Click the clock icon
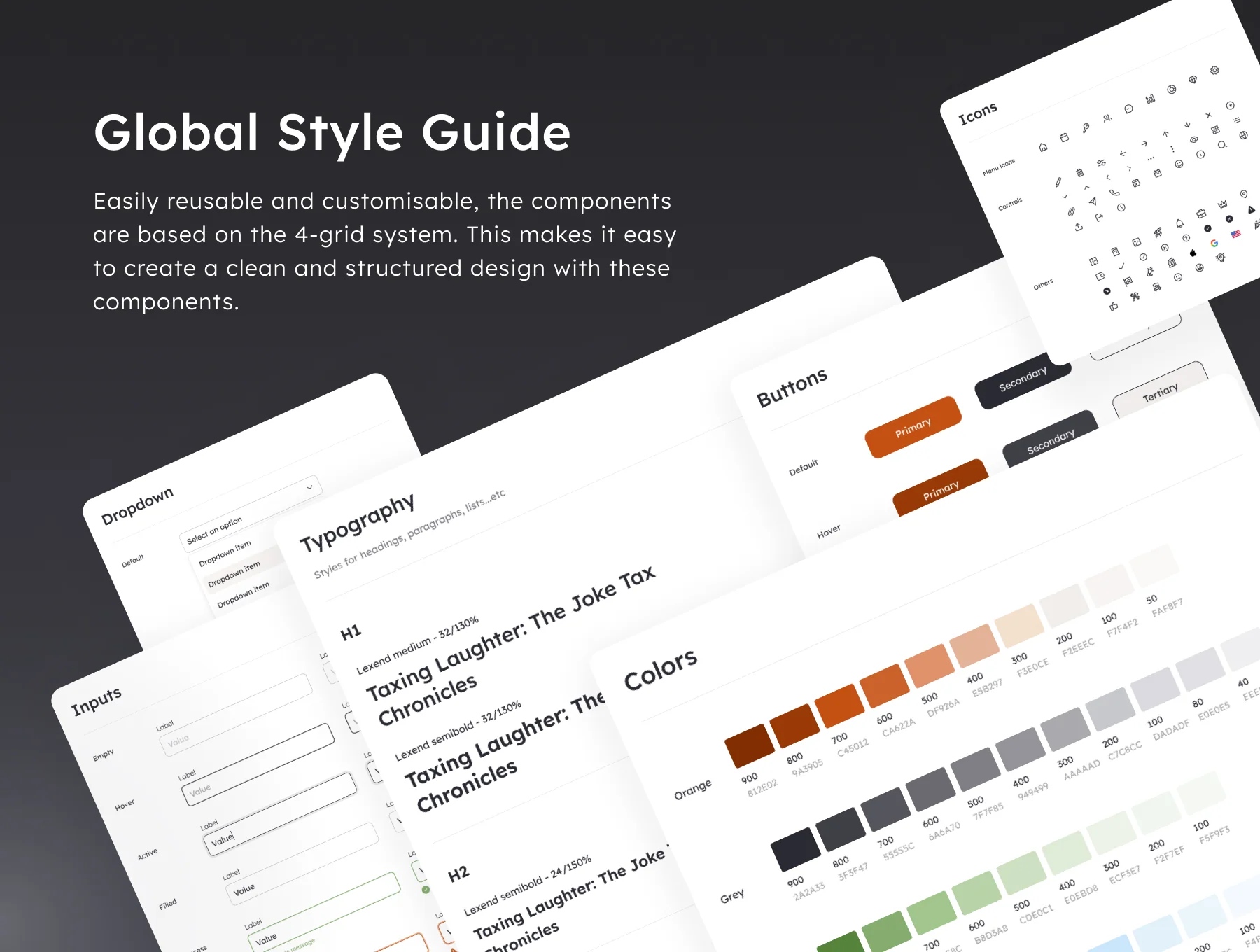This screenshot has width=1260, height=952. 1121,207
